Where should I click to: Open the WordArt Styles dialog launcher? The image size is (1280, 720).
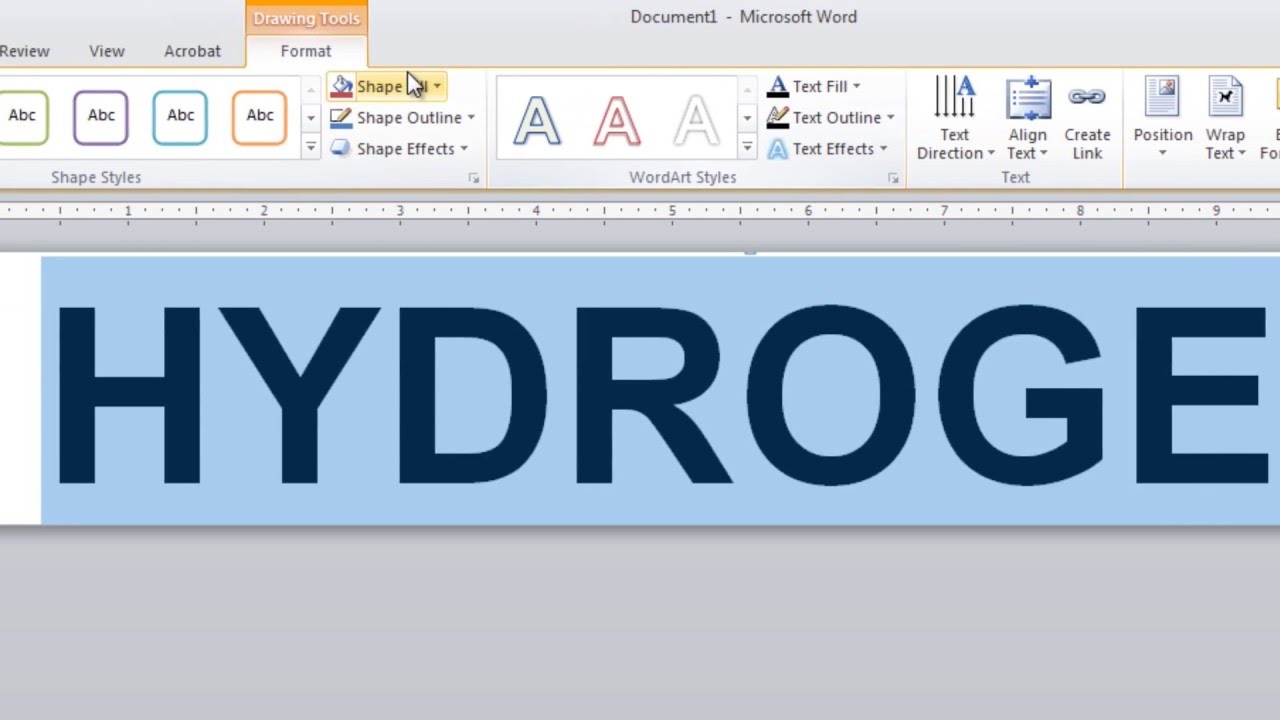coord(893,179)
